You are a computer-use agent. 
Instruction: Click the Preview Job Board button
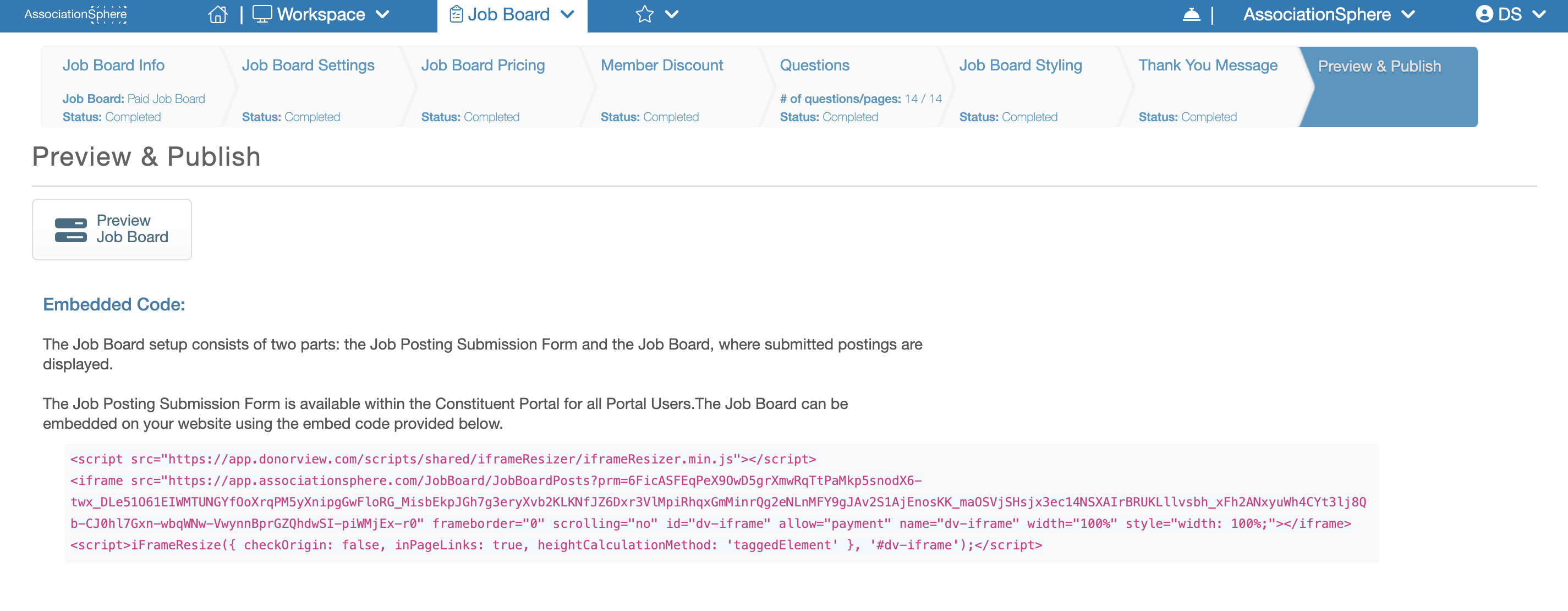[x=112, y=230]
